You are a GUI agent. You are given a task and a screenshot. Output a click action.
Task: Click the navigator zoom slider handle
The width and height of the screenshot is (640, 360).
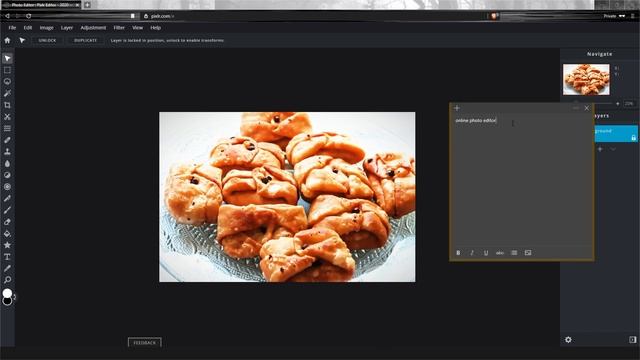point(576,102)
